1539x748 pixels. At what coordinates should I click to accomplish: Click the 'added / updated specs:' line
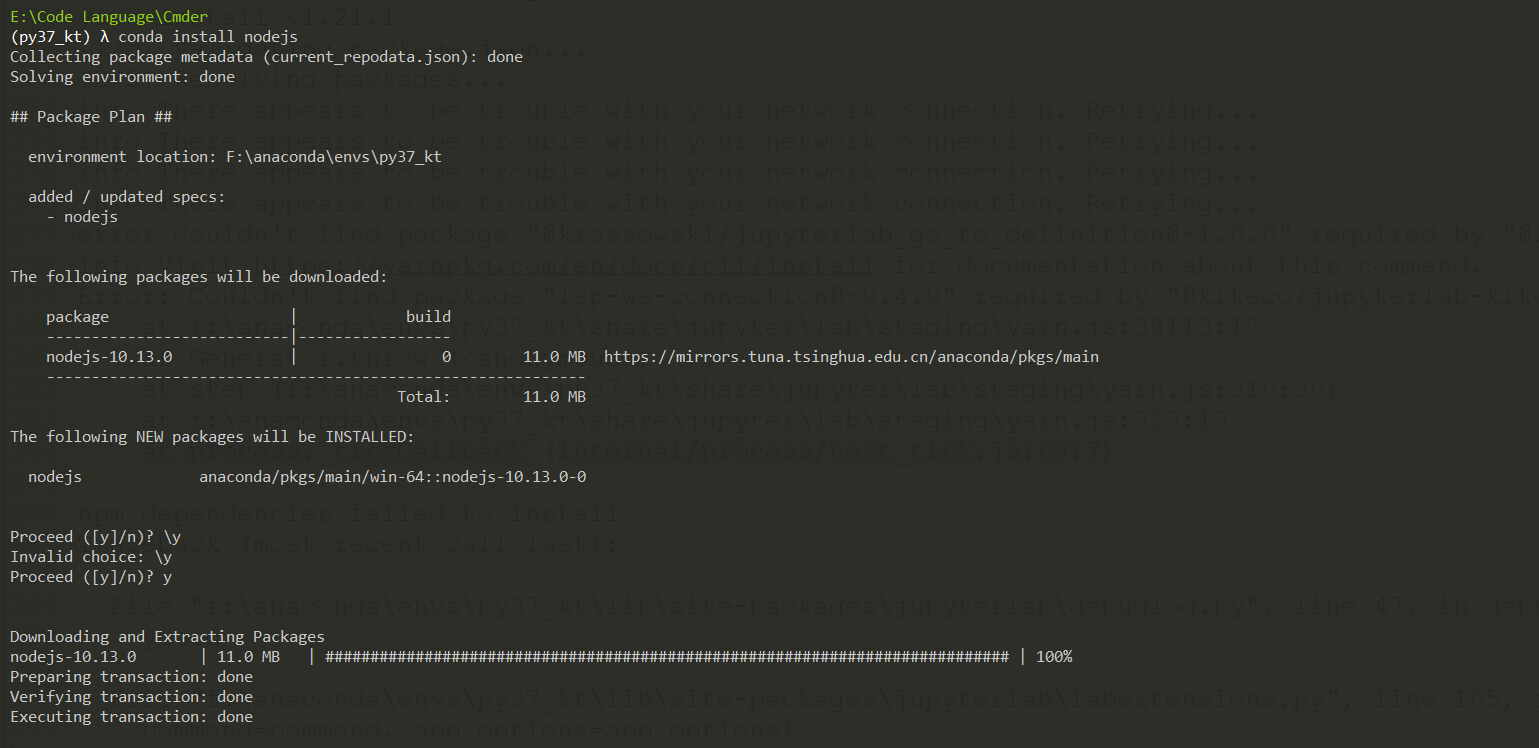127,197
